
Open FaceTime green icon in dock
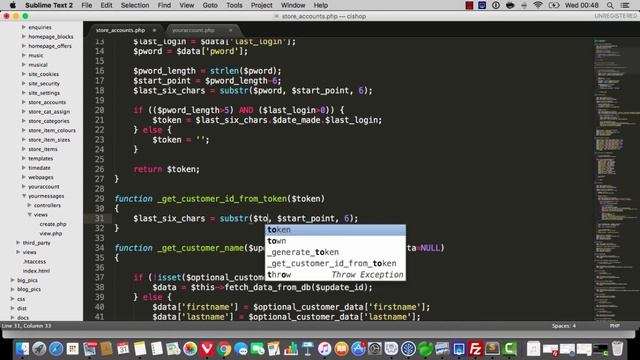click(x=257, y=349)
